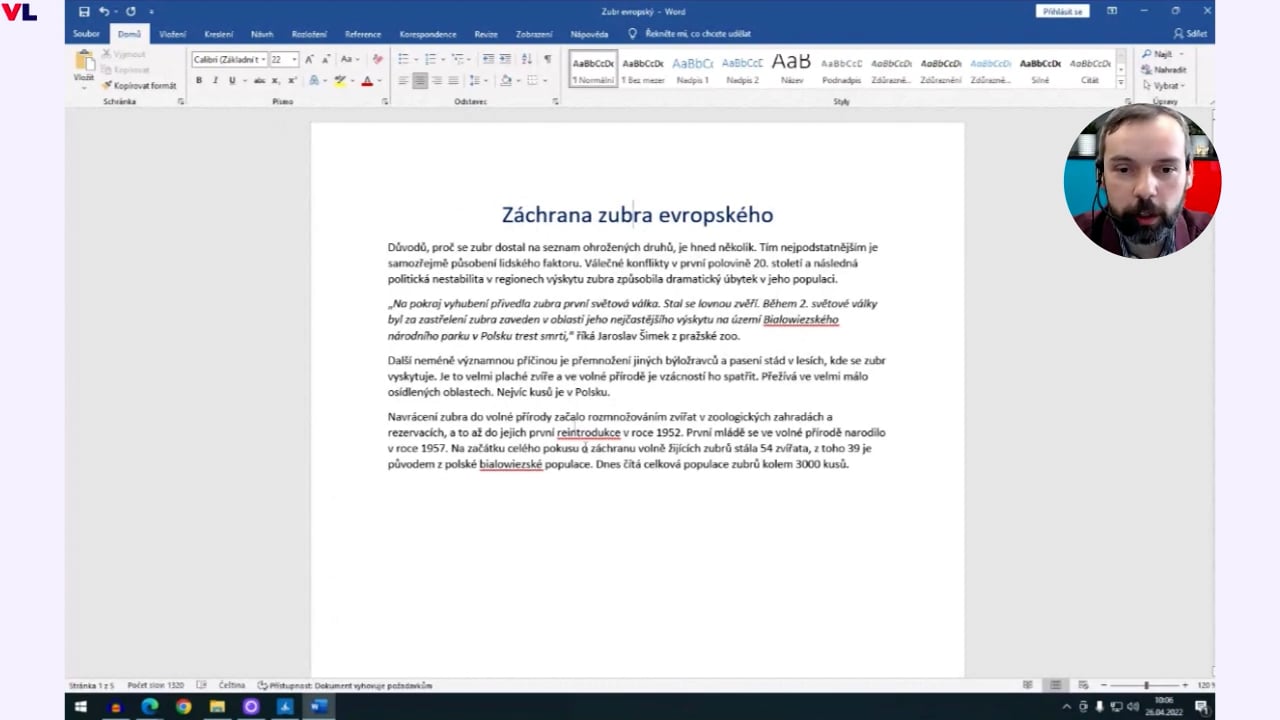Screen dimensions: 1280x720
Task: Click the zoom slider in the status bar
Action: tap(1146, 685)
